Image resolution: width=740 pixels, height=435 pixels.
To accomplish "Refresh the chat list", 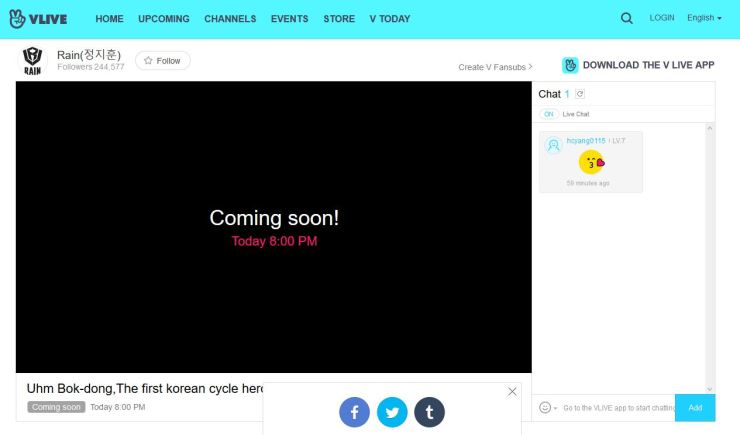I will click(580, 94).
